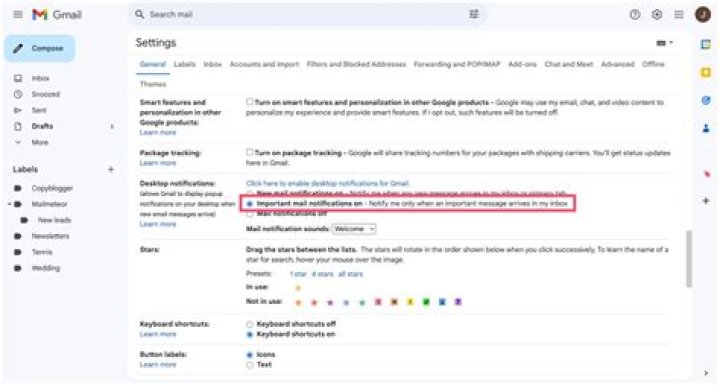720x386 pixels.
Task: Open Mail notification sounds dropdown
Action: tap(354, 229)
